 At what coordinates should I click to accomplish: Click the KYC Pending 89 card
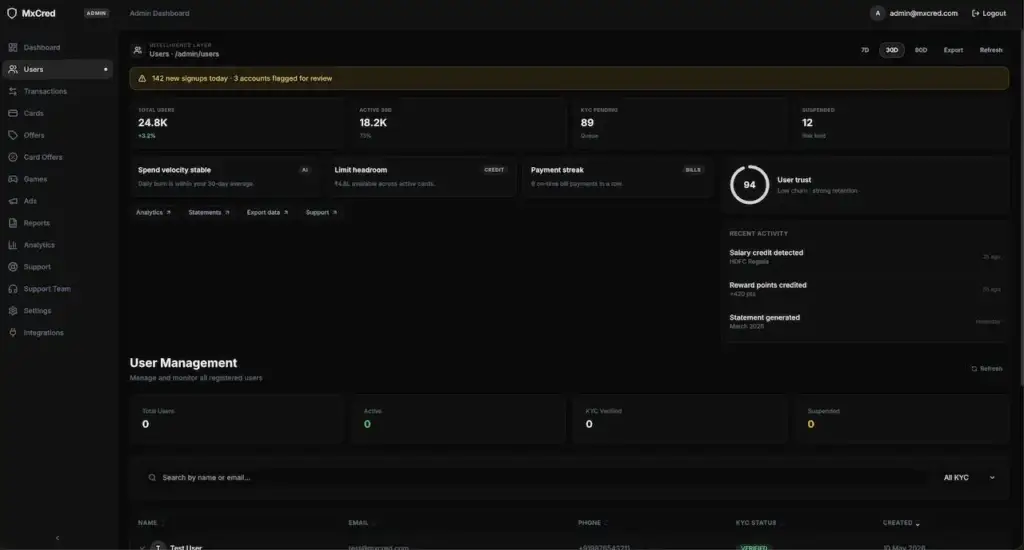(679, 123)
